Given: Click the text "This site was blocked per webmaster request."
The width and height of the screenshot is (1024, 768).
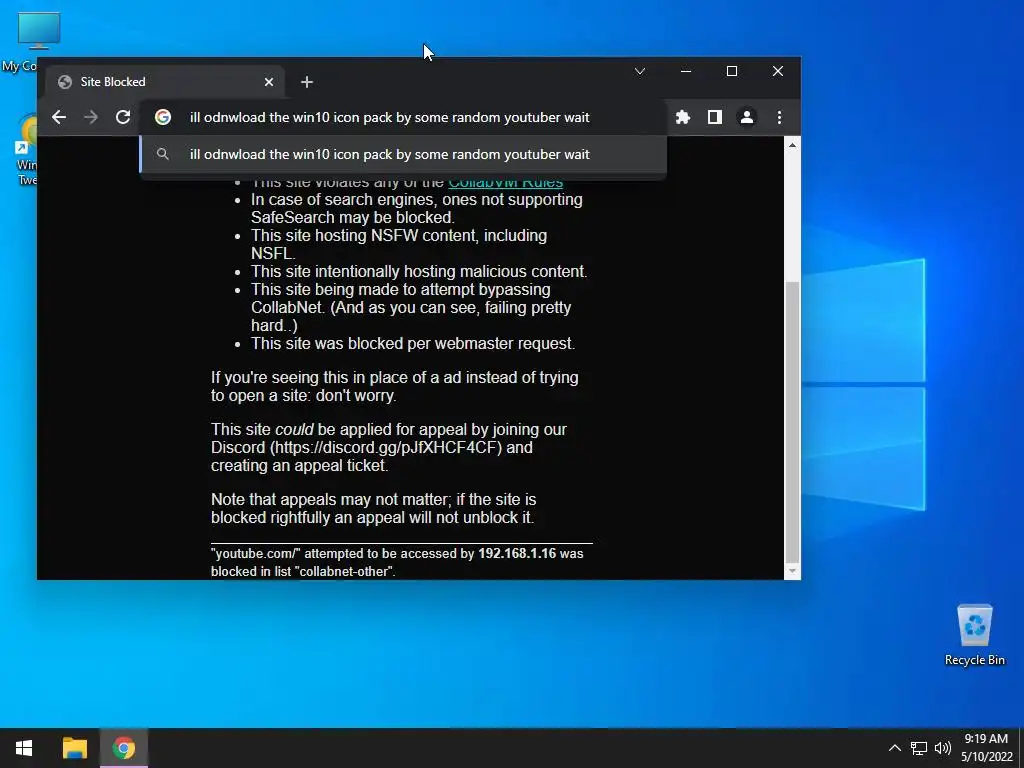Looking at the screenshot, I should coord(413,344).
